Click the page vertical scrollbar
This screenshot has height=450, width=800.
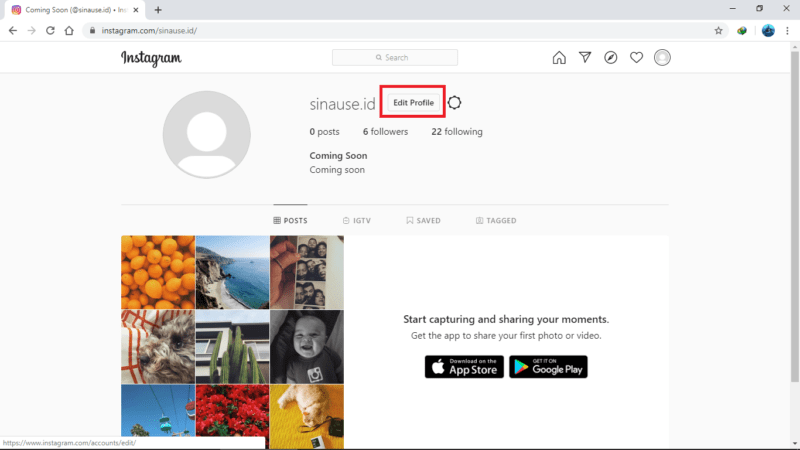coord(795,216)
